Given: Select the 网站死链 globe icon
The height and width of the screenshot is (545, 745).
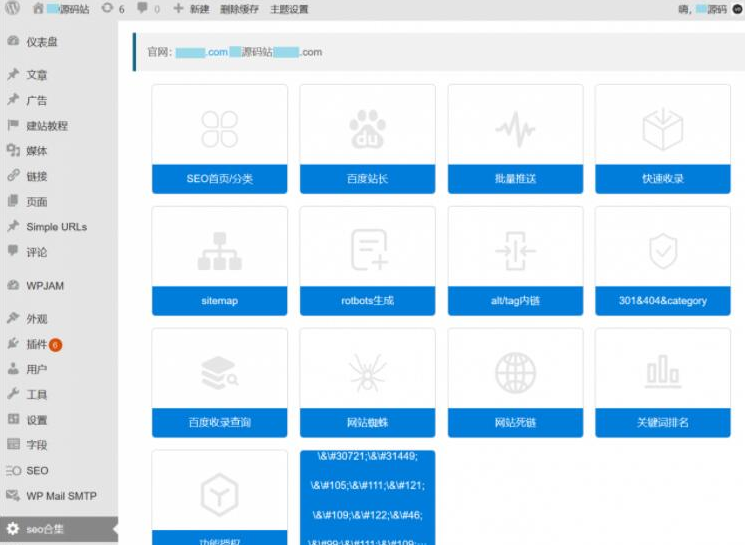Looking at the screenshot, I should click(515, 373).
